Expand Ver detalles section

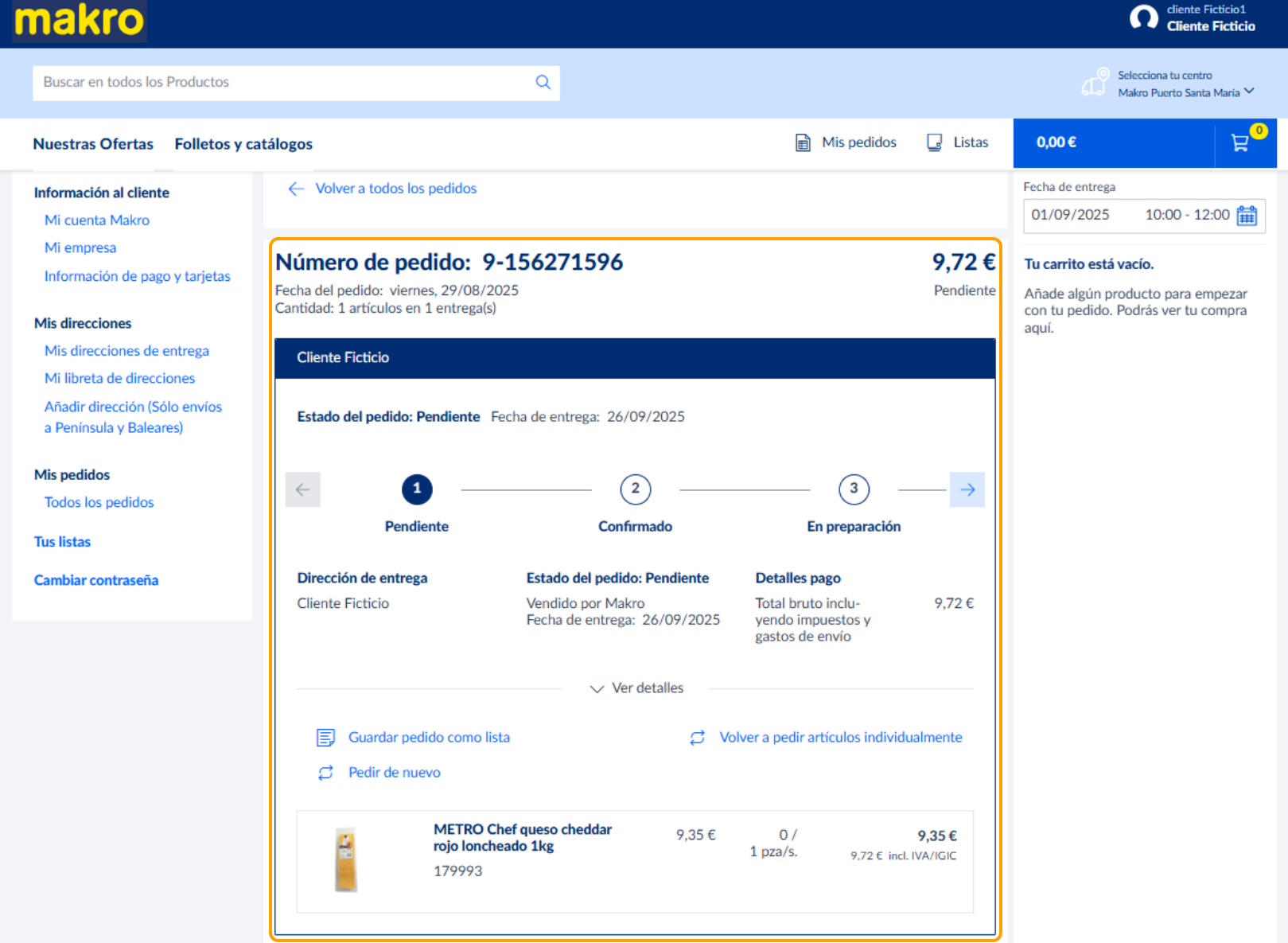pos(636,688)
